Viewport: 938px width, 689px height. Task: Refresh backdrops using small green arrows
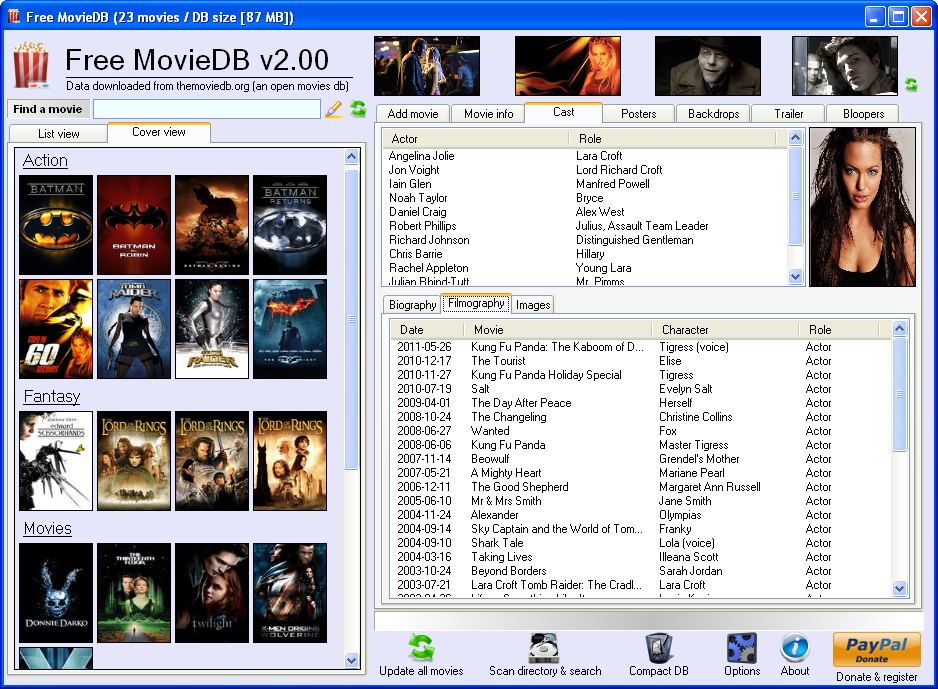[911, 86]
